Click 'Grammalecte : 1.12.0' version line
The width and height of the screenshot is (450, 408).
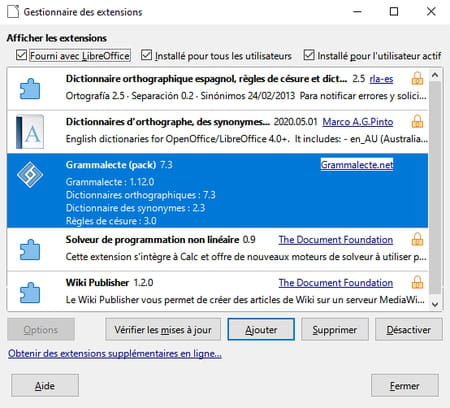point(110,182)
